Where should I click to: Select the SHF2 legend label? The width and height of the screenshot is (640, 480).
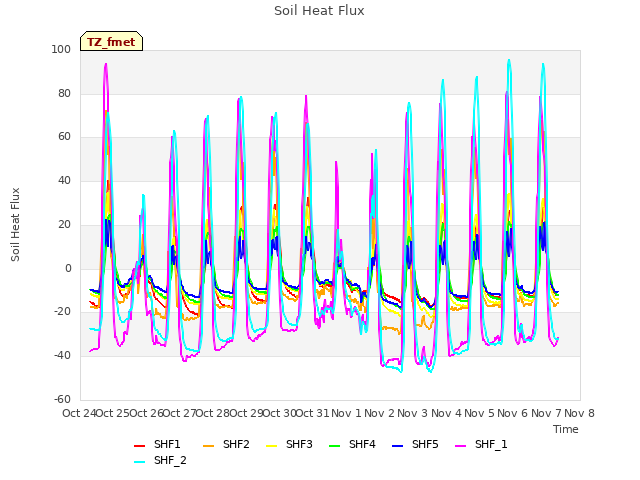[236, 444]
